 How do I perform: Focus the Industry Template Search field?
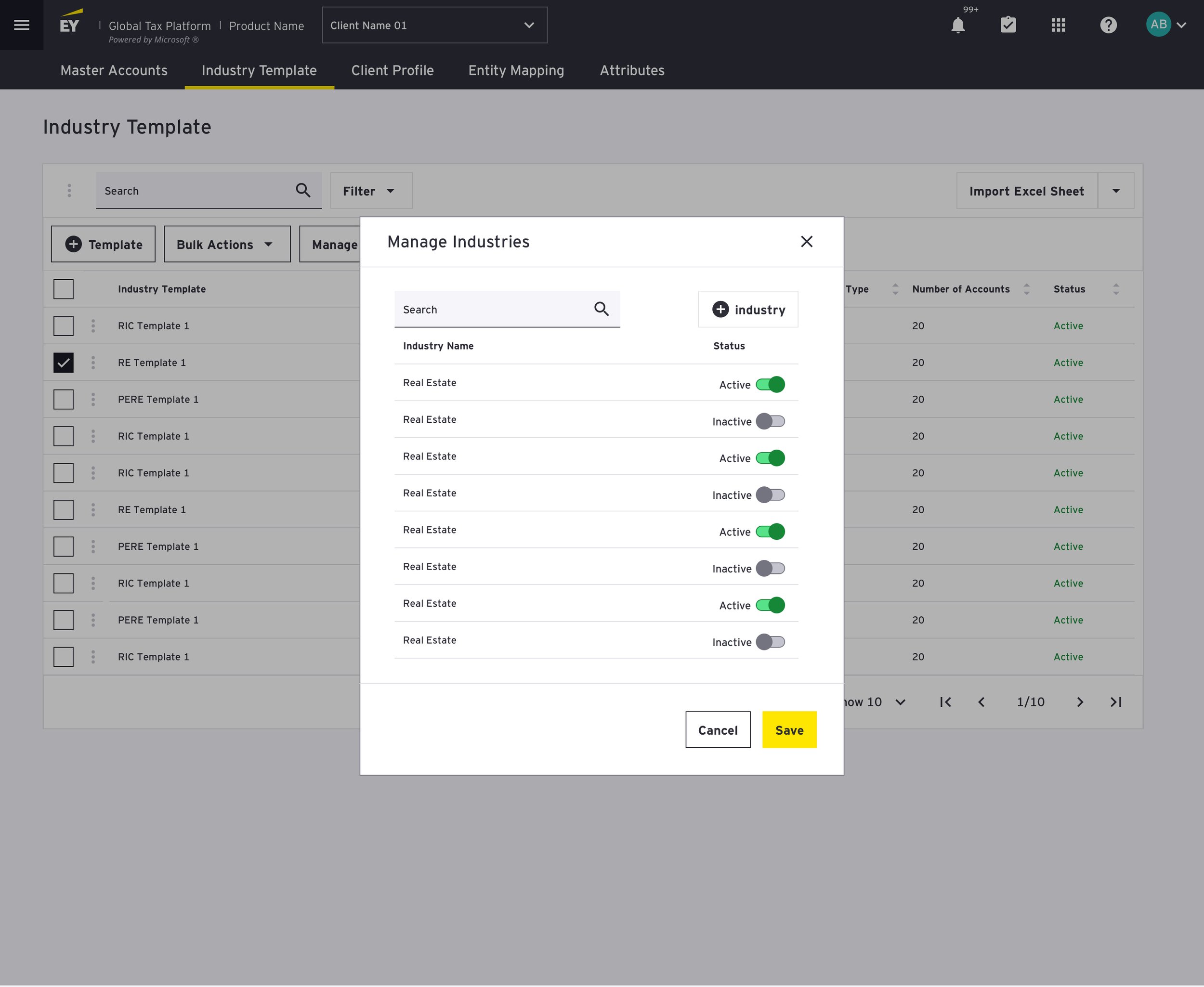[209, 191]
